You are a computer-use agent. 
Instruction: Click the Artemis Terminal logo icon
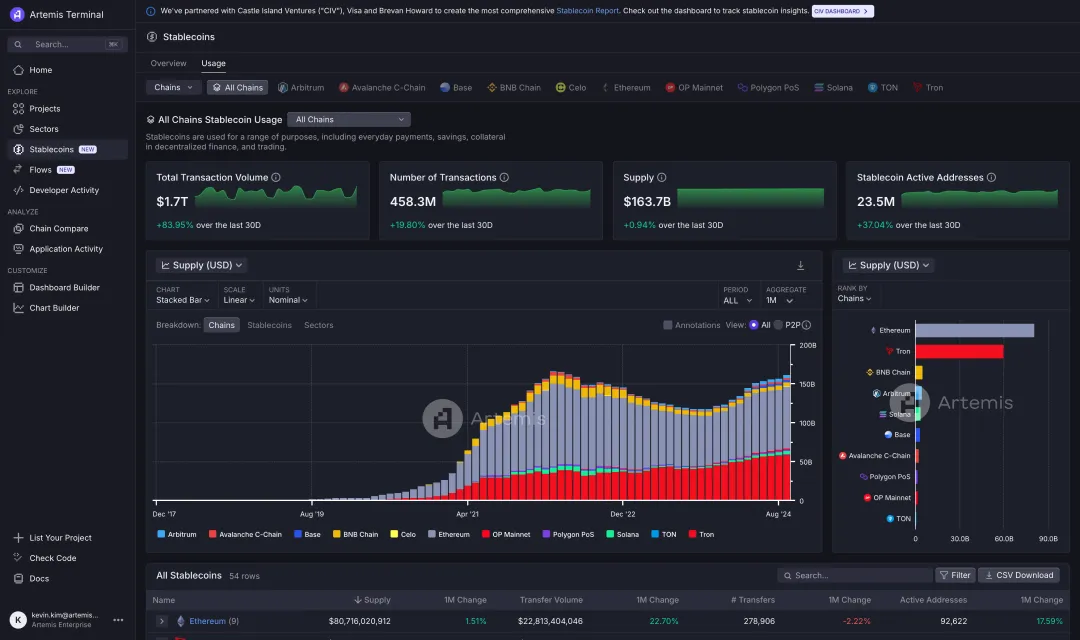[x=17, y=14]
